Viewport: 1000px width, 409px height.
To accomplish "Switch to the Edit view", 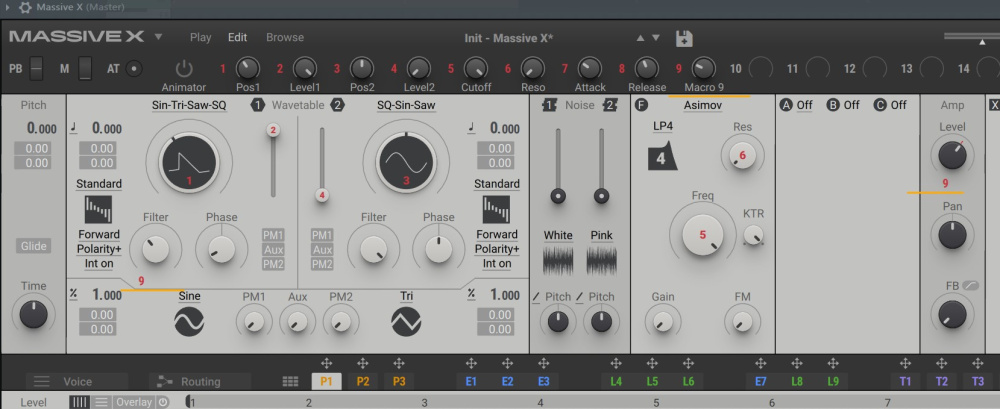I will [x=237, y=38].
